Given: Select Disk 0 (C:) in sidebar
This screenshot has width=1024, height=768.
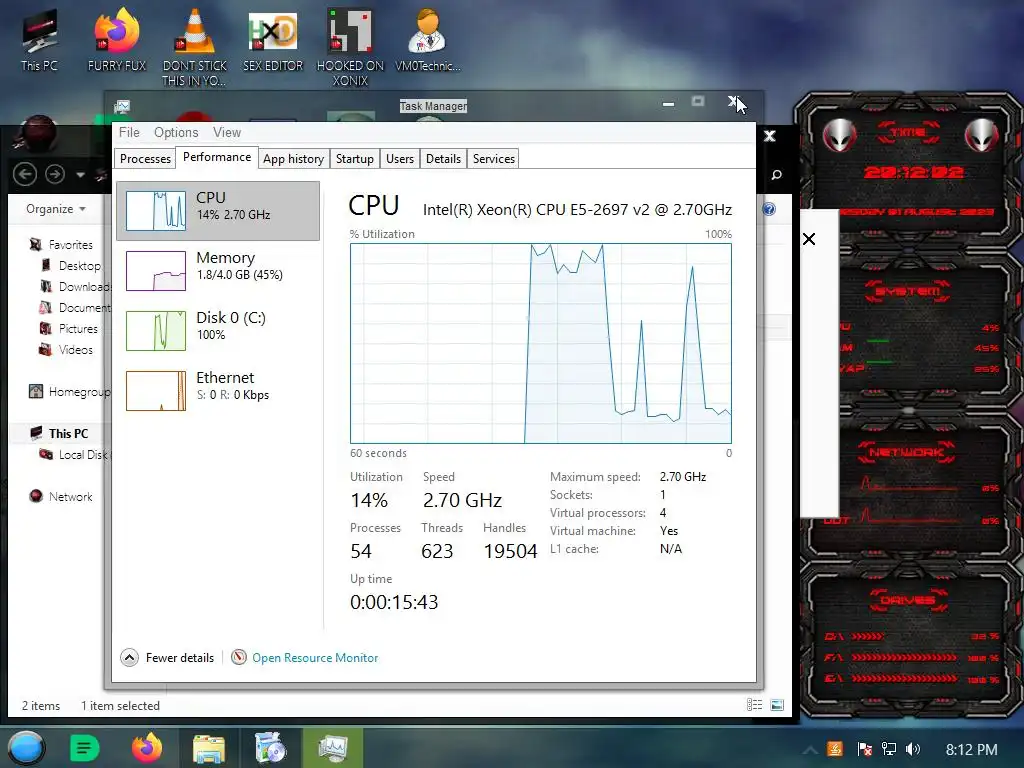Looking at the screenshot, I should click(218, 330).
